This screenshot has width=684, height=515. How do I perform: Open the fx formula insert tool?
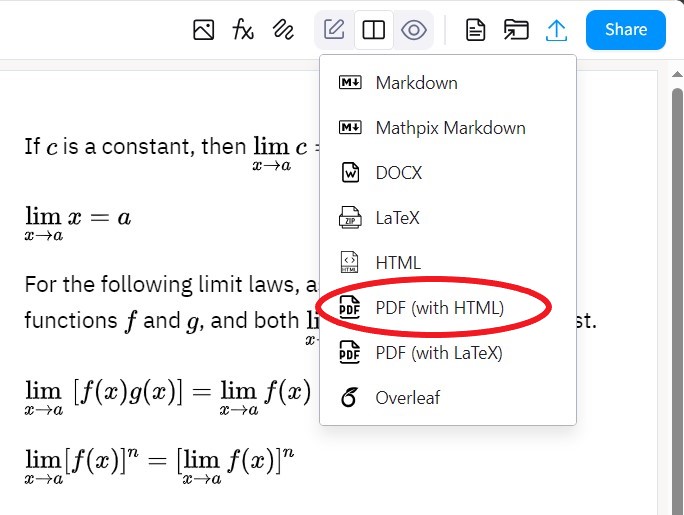[x=243, y=30]
